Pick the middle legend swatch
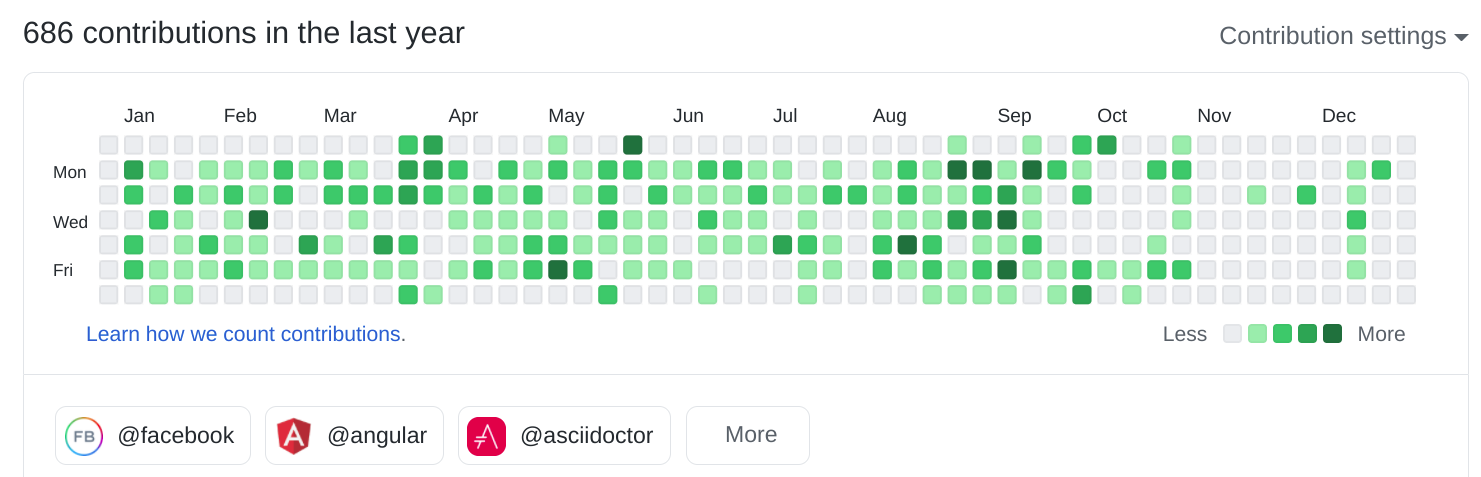This screenshot has width=1481, height=477. click(1283, 334)
